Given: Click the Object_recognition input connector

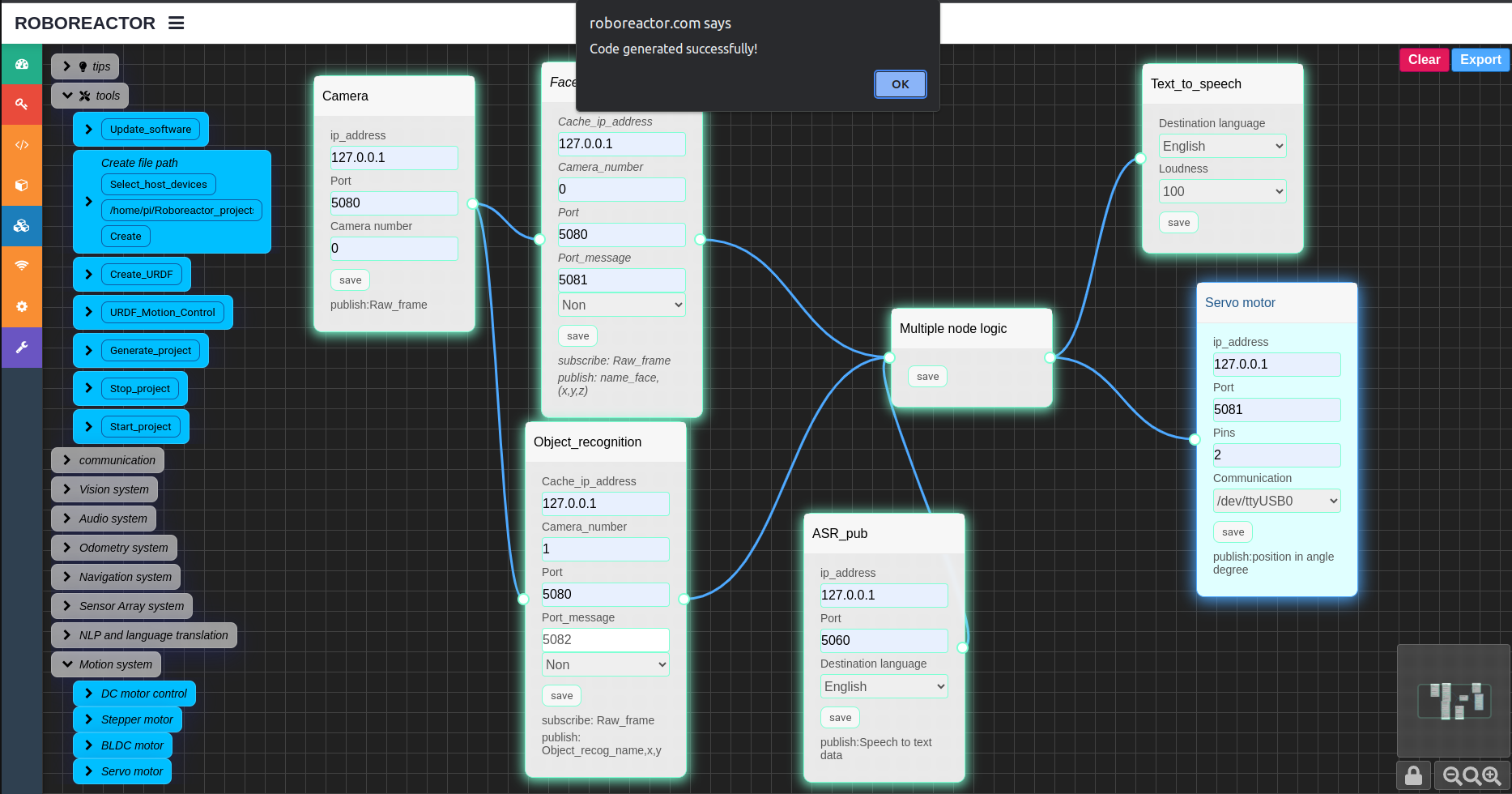Looking at the screenshot, I should point(523,599).
